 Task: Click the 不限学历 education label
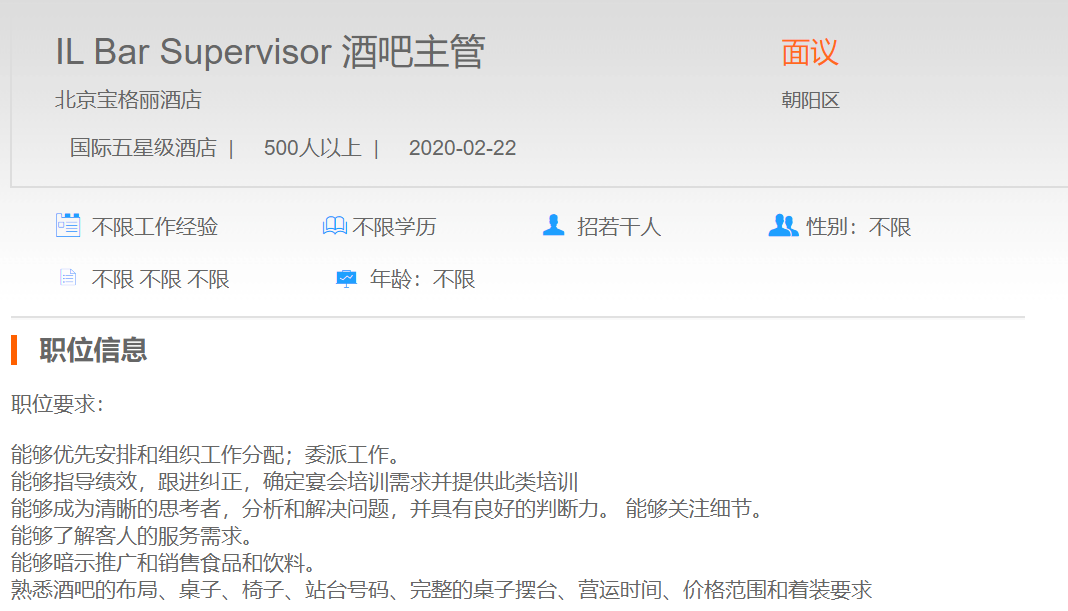pos(394,227)
